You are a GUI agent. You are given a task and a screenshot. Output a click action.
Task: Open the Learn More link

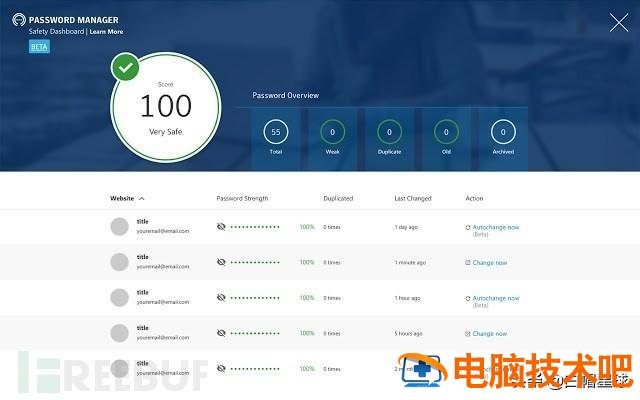coord(106,31)
